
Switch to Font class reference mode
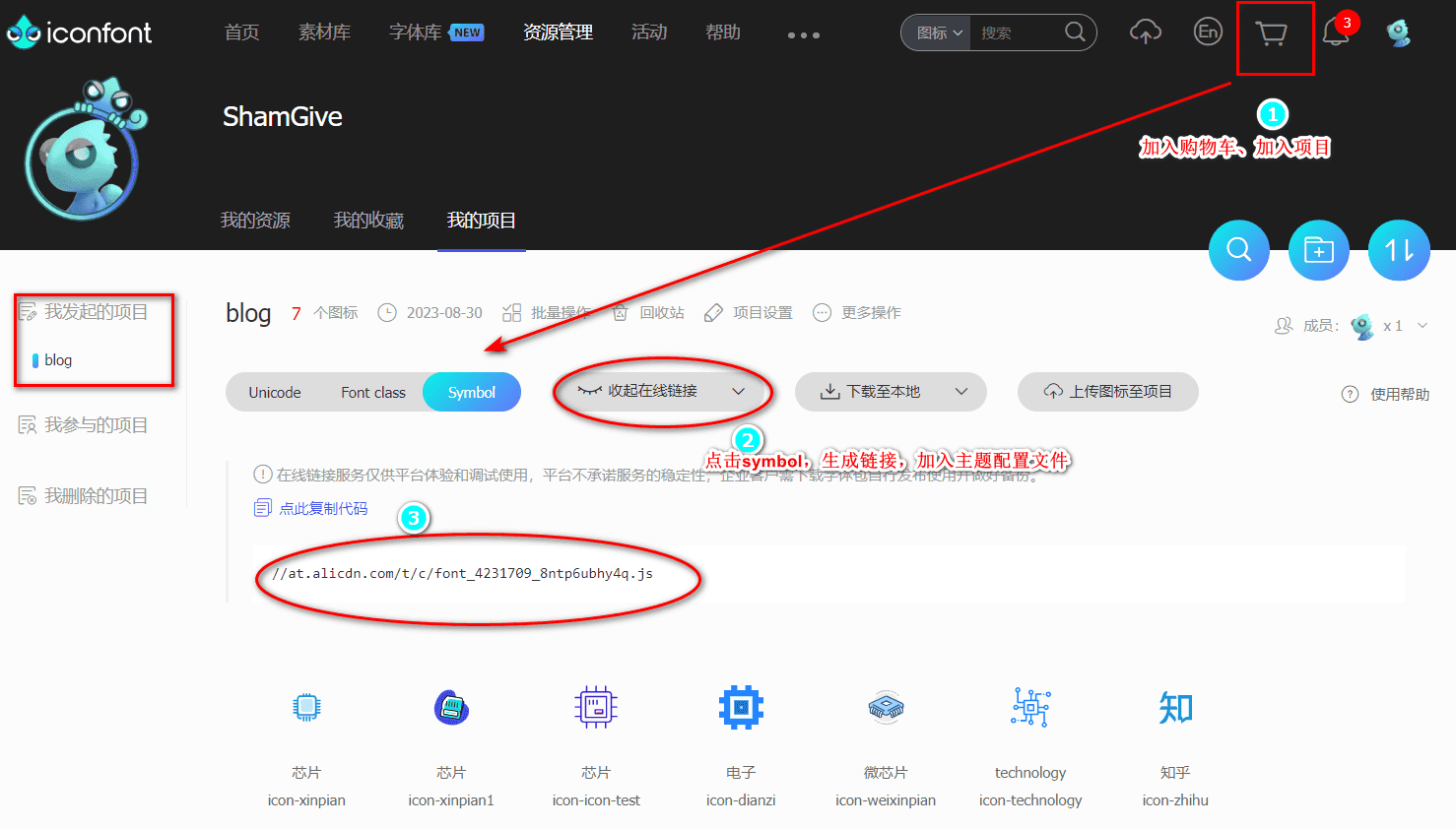click(372, 392)
